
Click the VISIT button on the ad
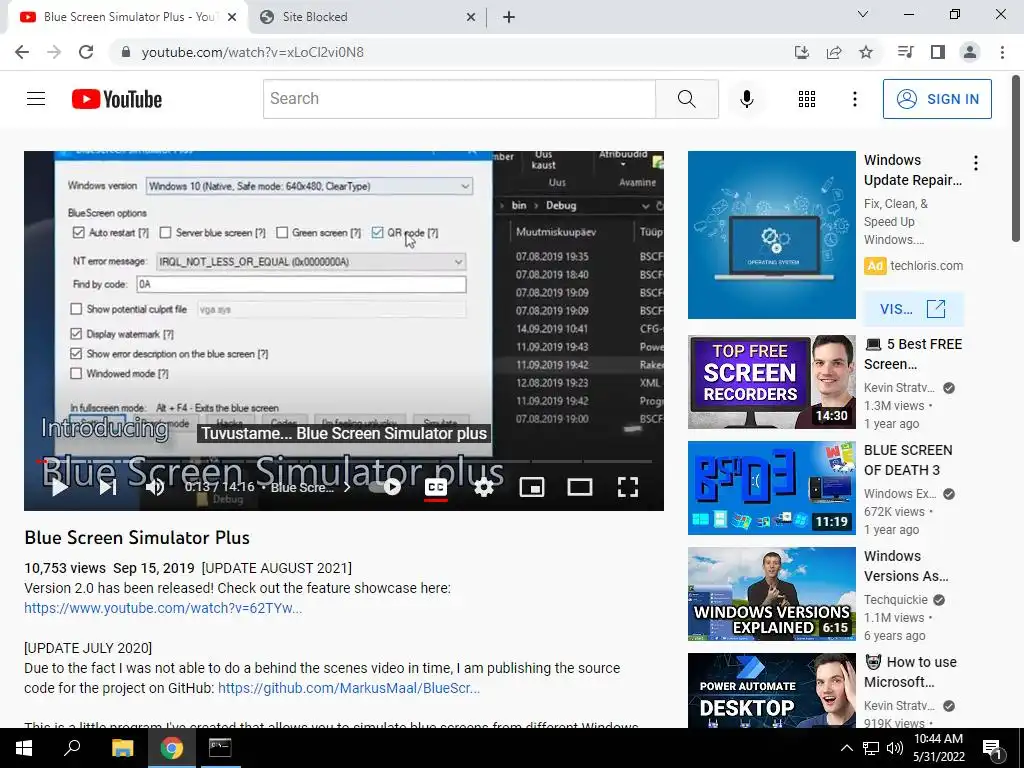(x=913, y=309)
